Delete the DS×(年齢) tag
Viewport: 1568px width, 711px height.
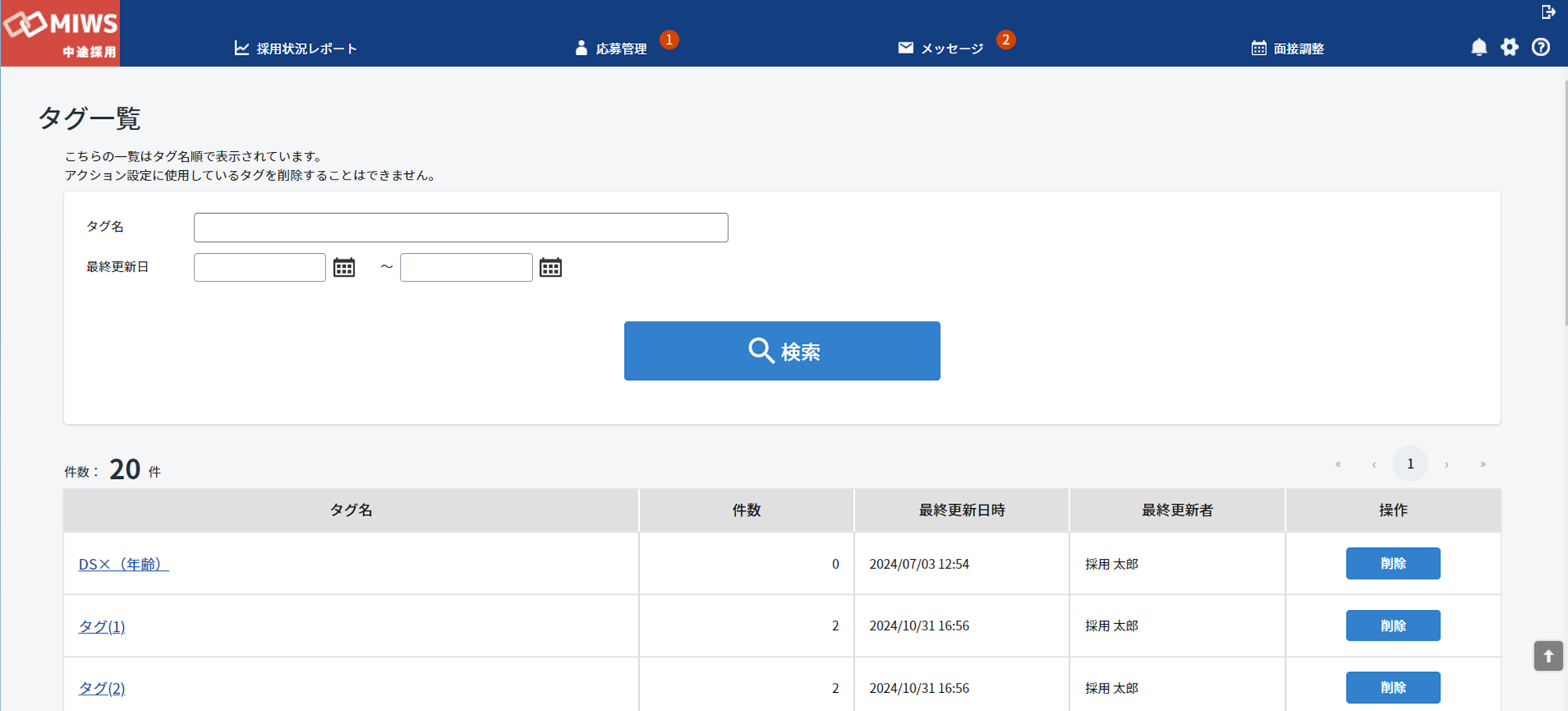(1392, 564)
